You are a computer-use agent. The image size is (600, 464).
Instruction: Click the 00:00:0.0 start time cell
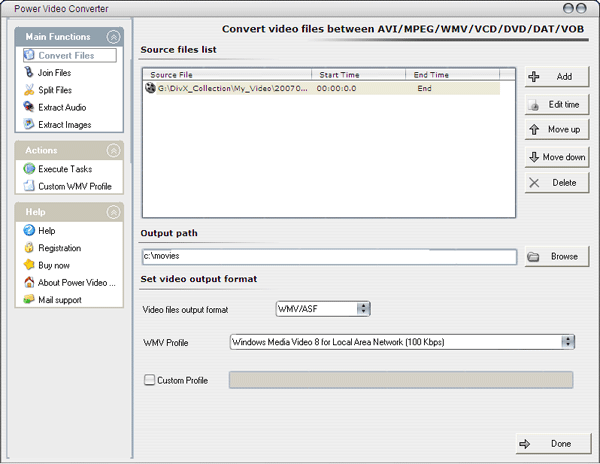point(336,88)
